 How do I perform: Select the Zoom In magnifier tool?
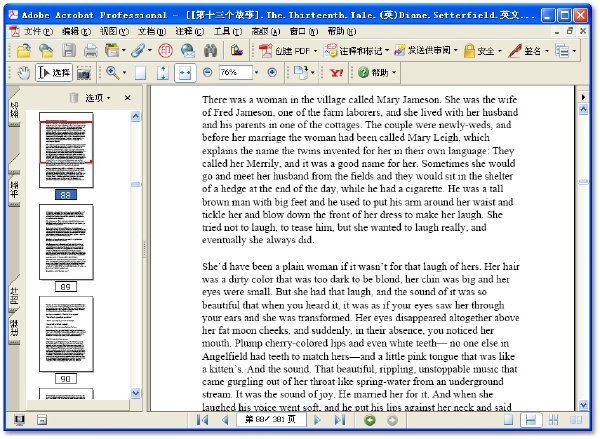[x=112, y=72]
